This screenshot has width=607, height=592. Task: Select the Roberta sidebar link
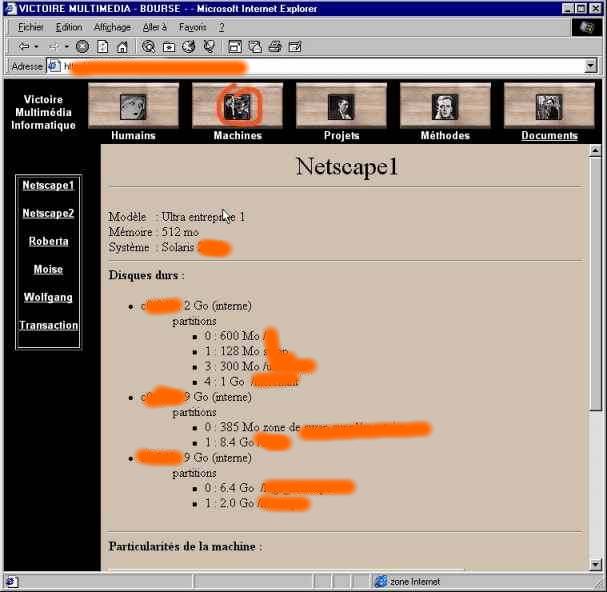48,241
